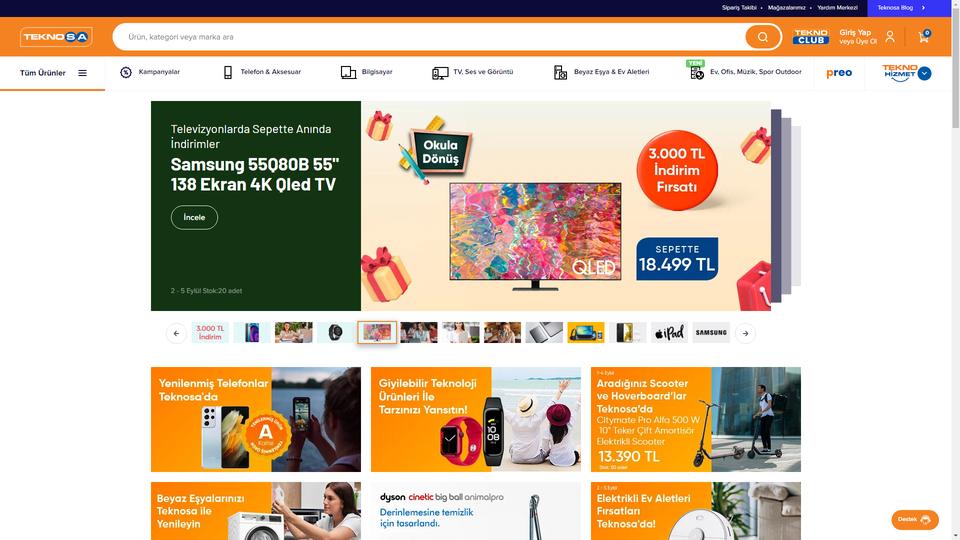Click the product search input field
Viewport: 960px width, 540px height.
click(x=429, y=37)
